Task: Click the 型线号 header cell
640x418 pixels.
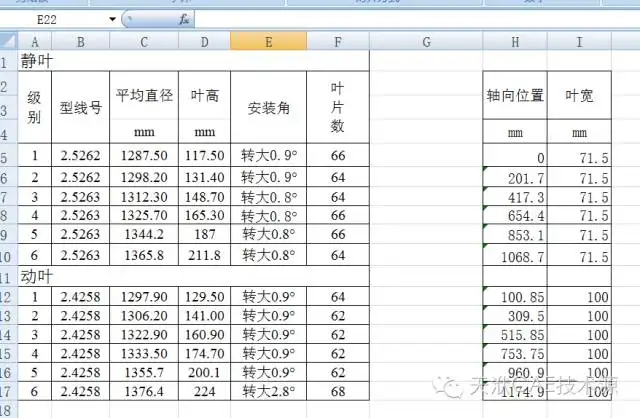Action: [80, 107]
